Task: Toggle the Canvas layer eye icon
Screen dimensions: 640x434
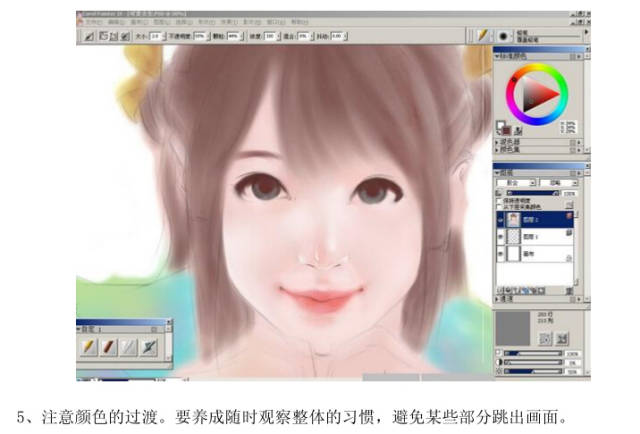Action: point(501,254)
